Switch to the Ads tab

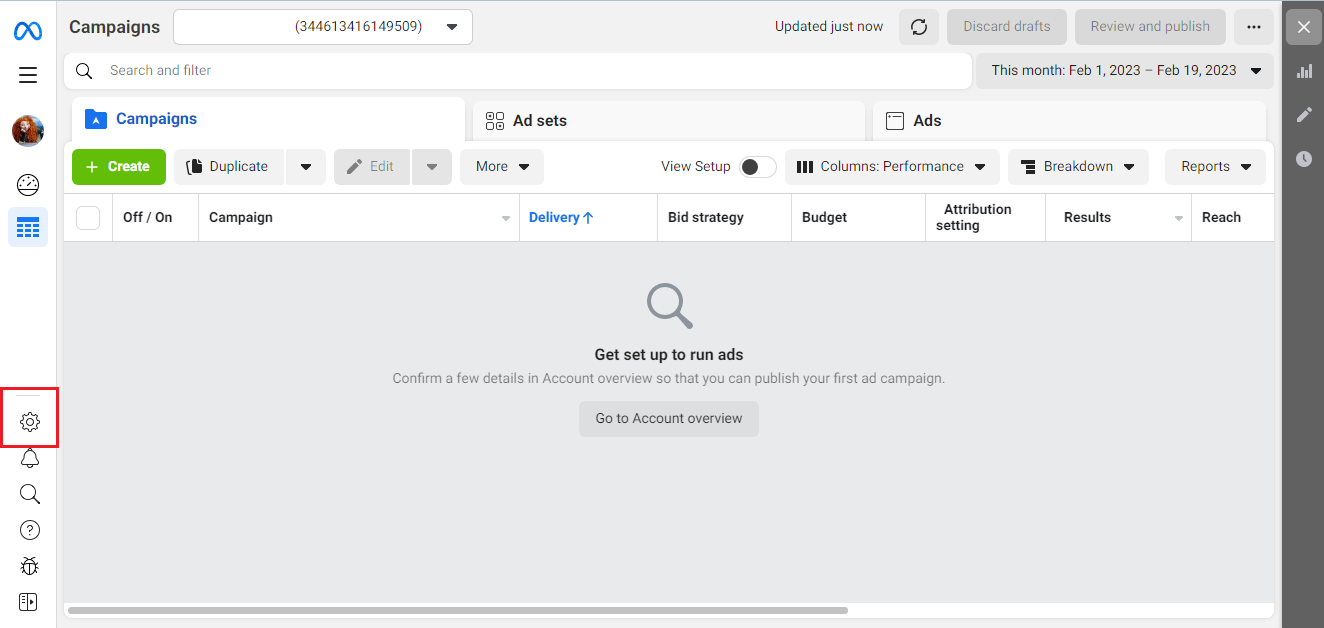click(1069, 120)
